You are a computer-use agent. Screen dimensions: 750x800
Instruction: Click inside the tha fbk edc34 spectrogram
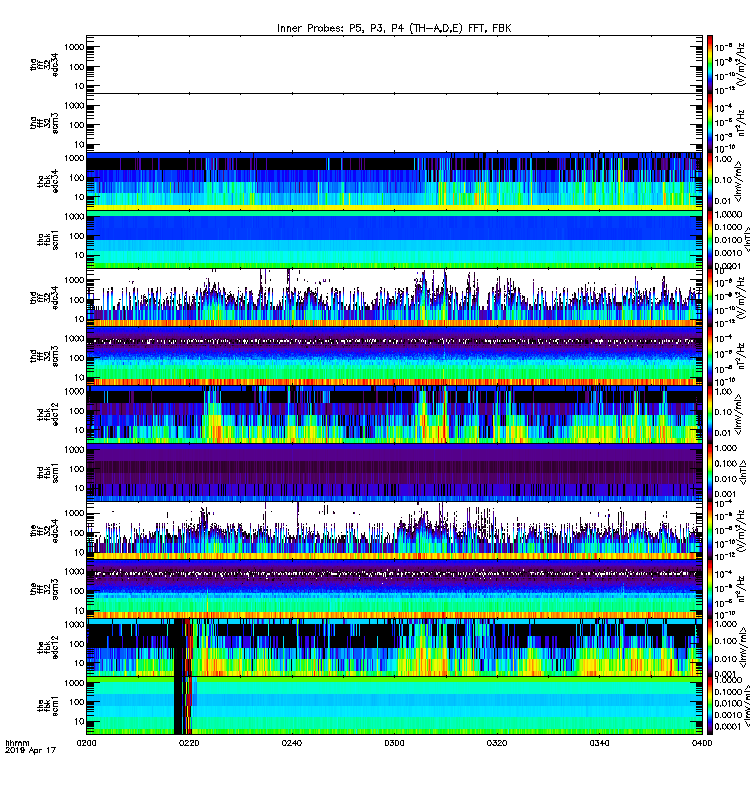click(394, 181)
